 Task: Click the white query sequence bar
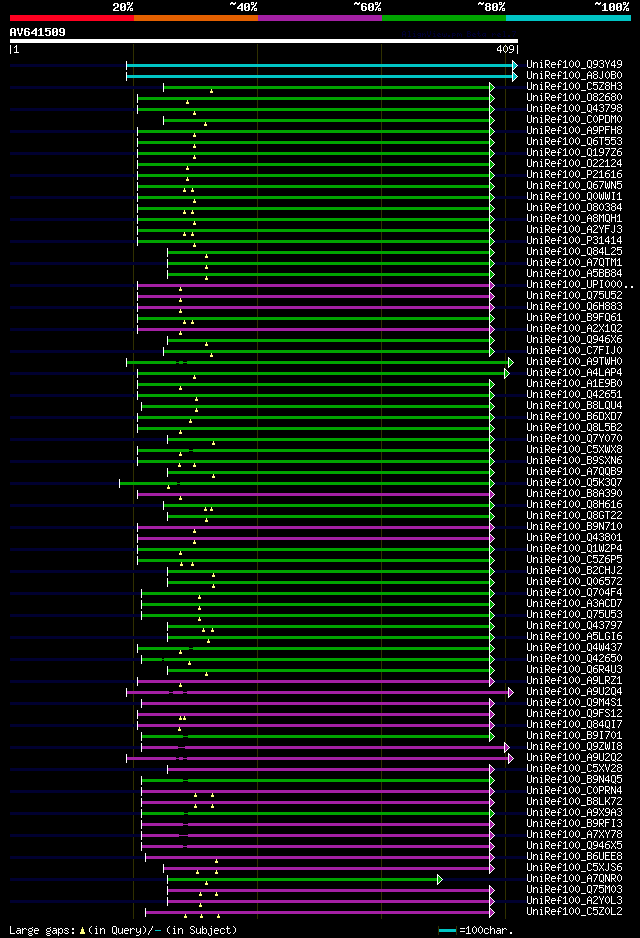tap(264, 41)
